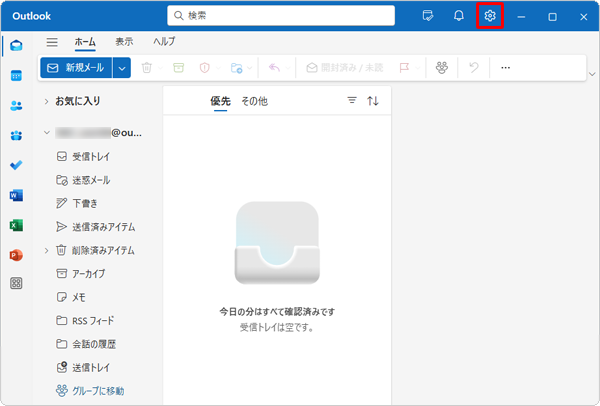Click the Flag toolbar icon
Viewport: 600px width, 406px height.
point(404,68)
